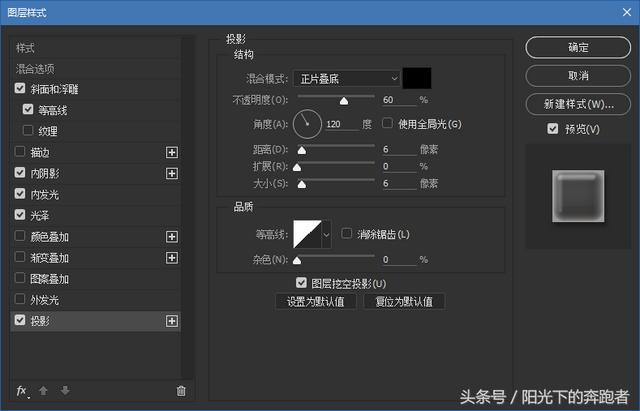Uncheck the 内阴影 checkbox
This screenshot has height=411, width=640.
point(20,172)
